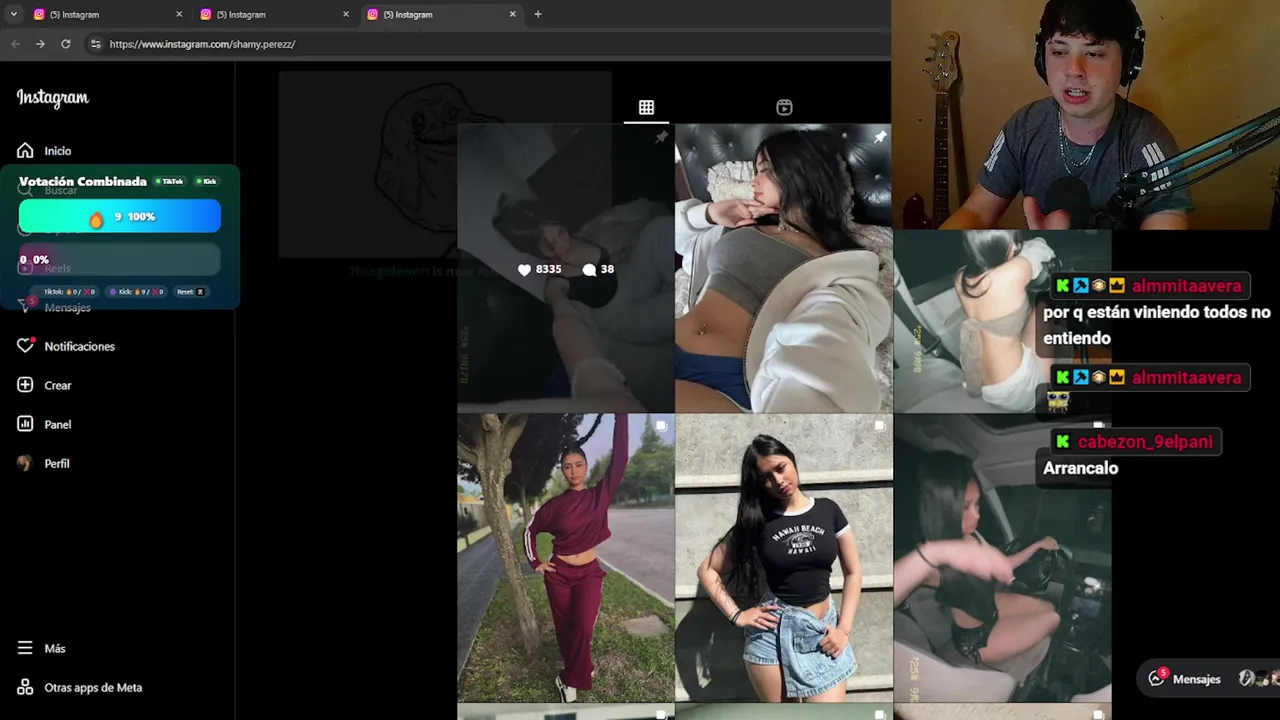Click the Otras apps de Meta label

[x=93, y=687]
